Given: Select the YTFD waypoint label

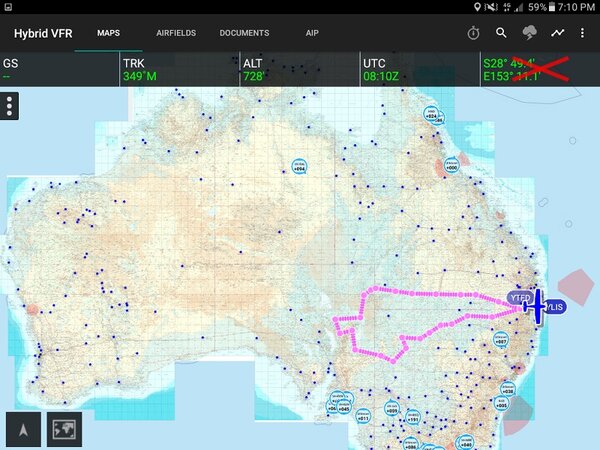Looking at the screenshot, I should (x=517, y=297).
